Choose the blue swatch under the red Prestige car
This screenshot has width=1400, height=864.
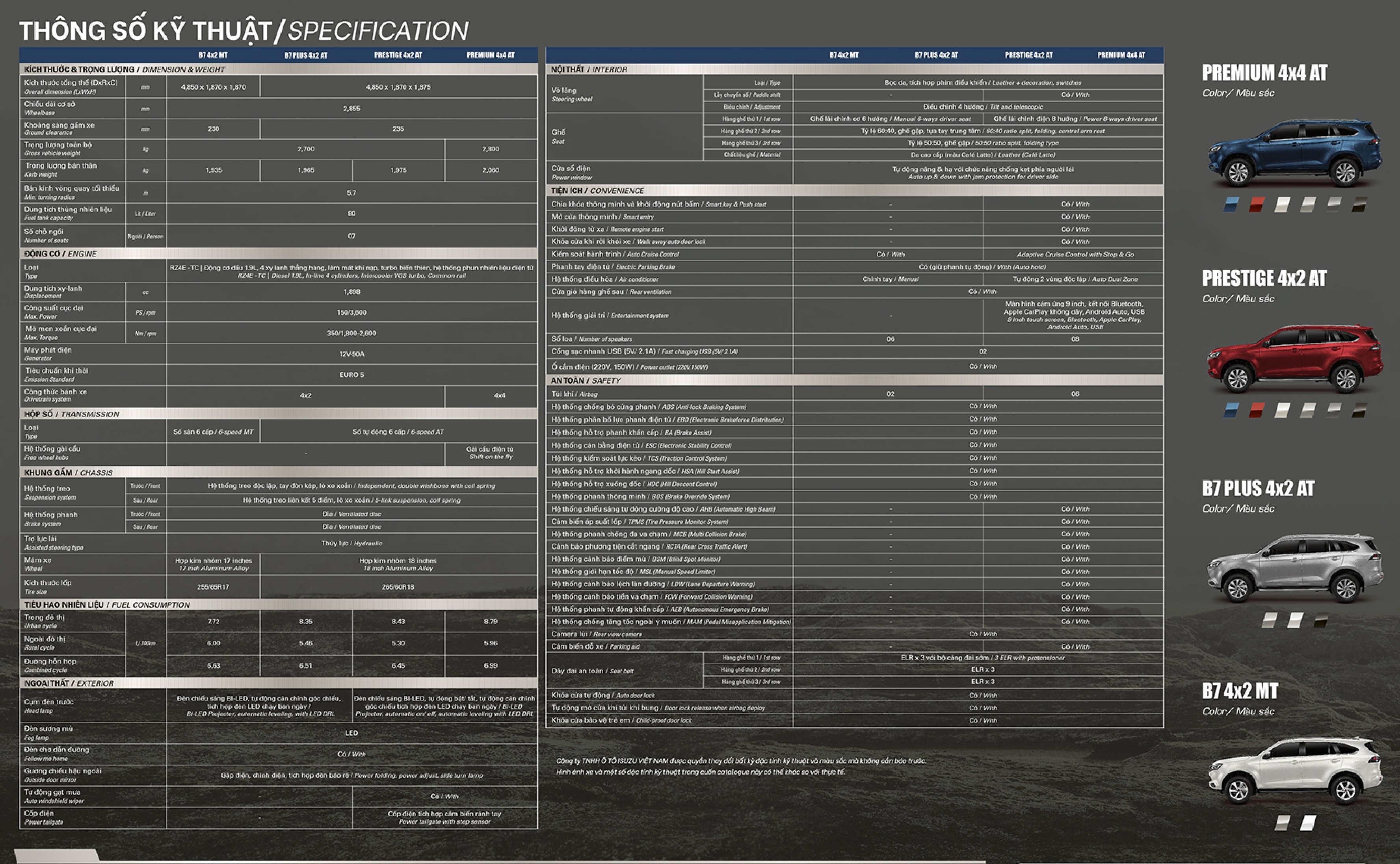(x=1231, y=410)
